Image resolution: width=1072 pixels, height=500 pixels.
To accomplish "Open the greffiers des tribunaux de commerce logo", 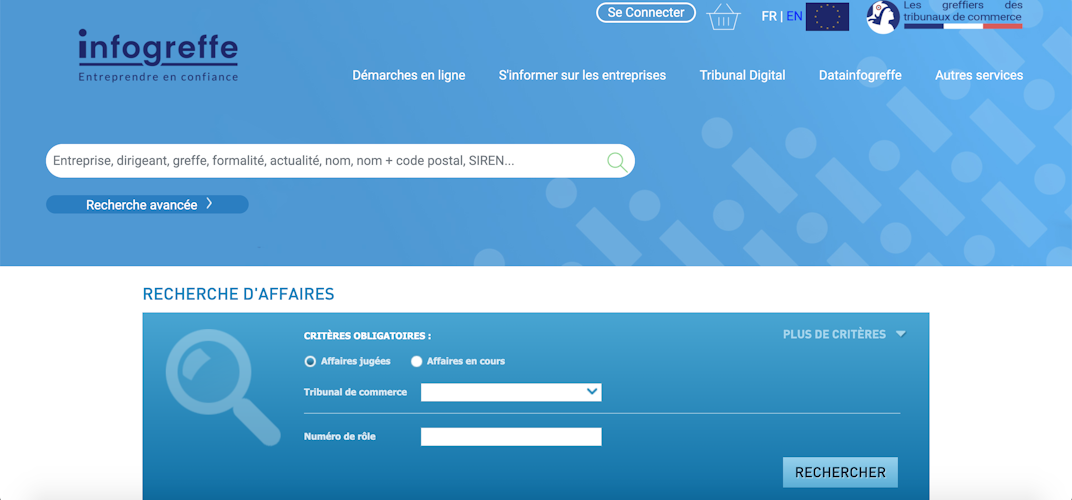I will tap(944, 16).
